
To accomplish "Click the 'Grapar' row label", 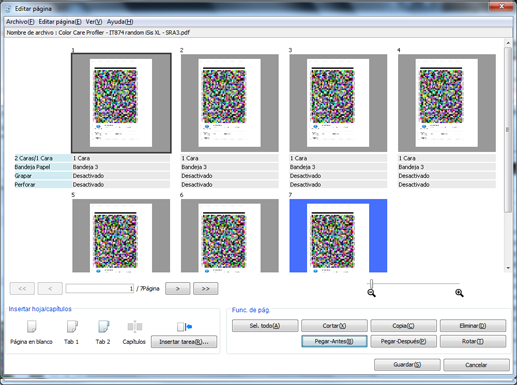I will (x=43, y=176).
